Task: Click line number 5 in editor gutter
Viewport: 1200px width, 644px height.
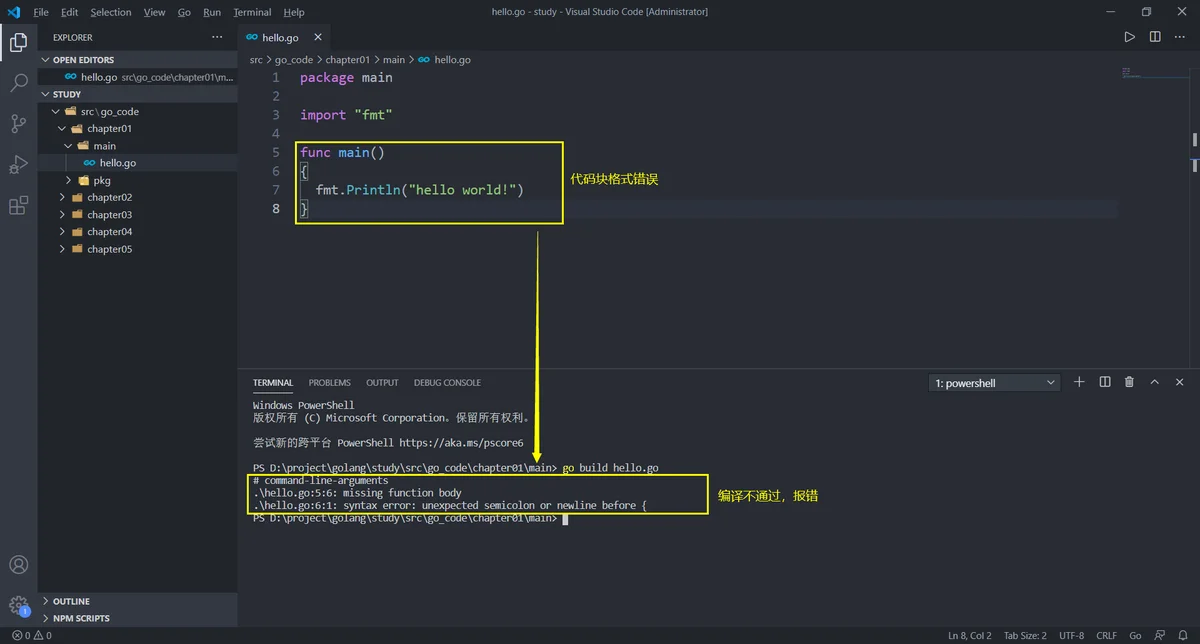Action: 276,152
